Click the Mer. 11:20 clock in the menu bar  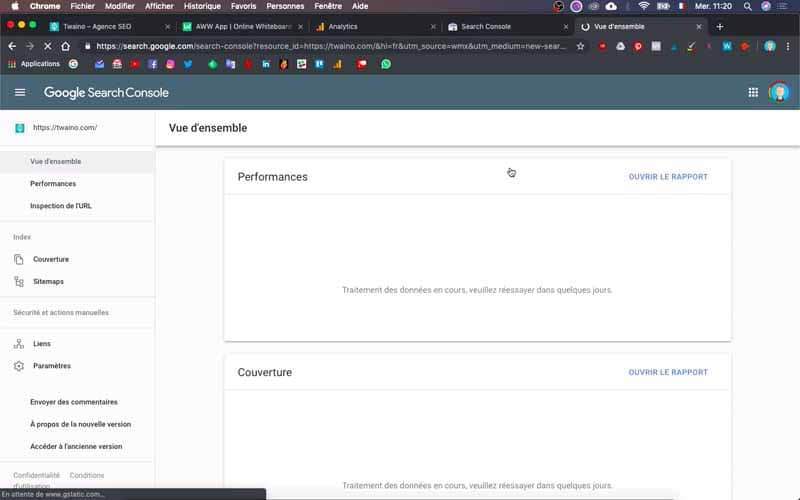point(713,6)
